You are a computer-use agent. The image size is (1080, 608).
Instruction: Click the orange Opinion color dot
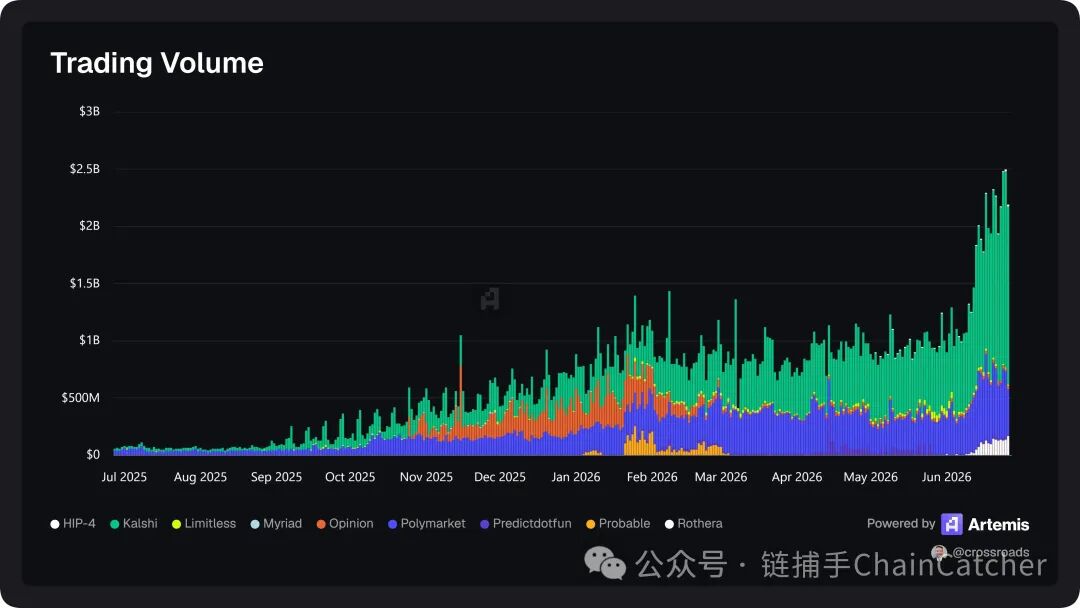pos(321,525)
